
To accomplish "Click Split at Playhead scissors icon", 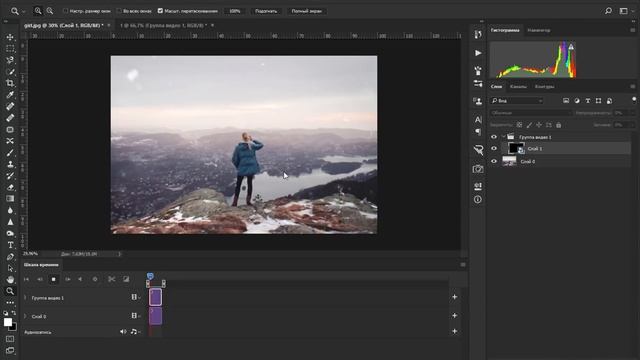I will (111, 279).
